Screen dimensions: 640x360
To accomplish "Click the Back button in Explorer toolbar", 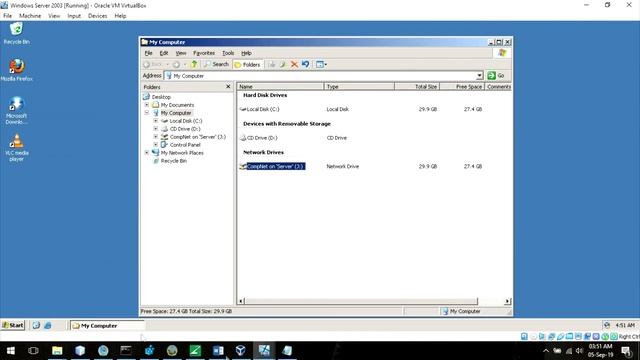I will 153,64.
